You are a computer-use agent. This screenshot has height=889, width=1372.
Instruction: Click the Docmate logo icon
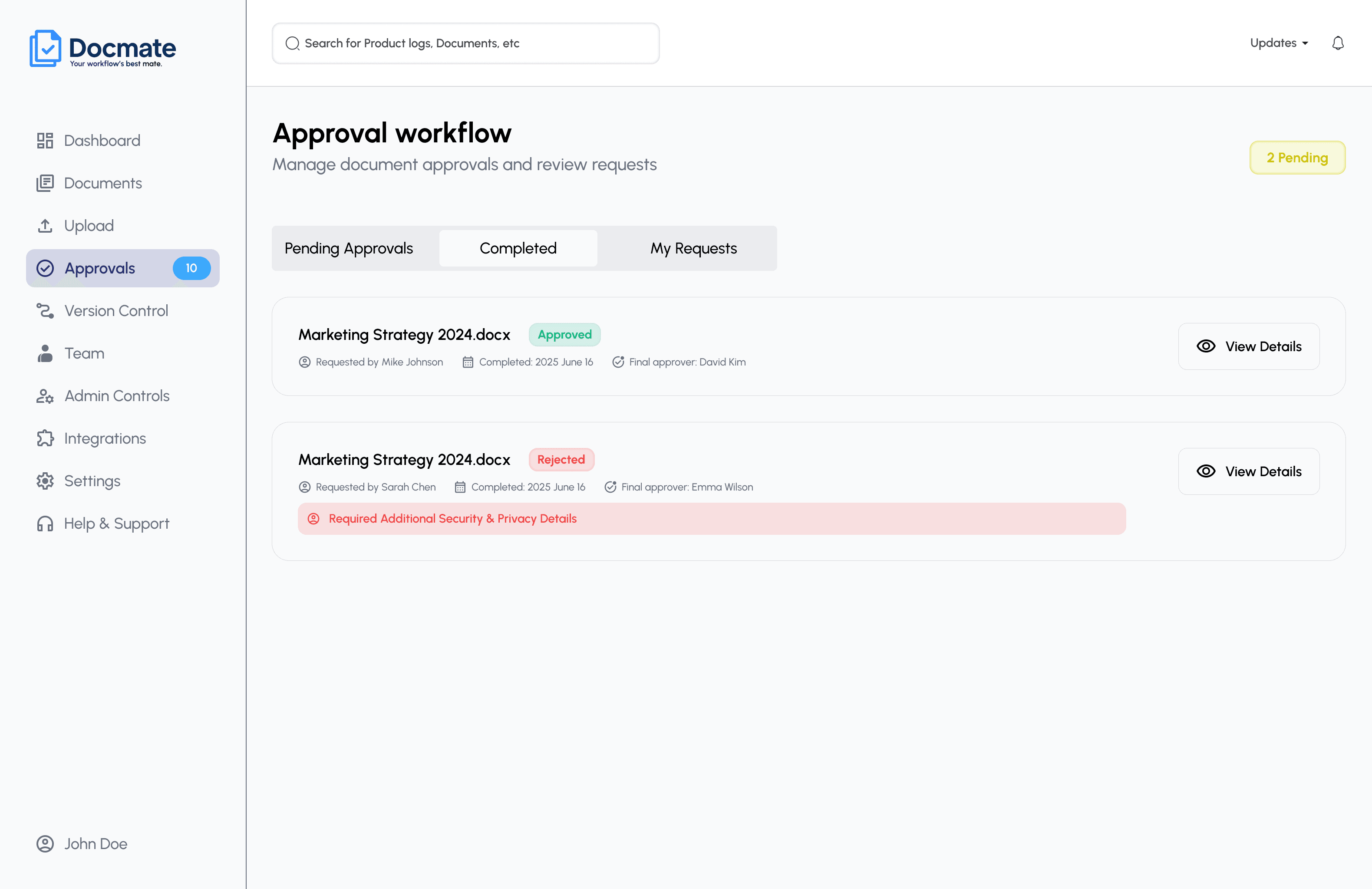(45, 49)
